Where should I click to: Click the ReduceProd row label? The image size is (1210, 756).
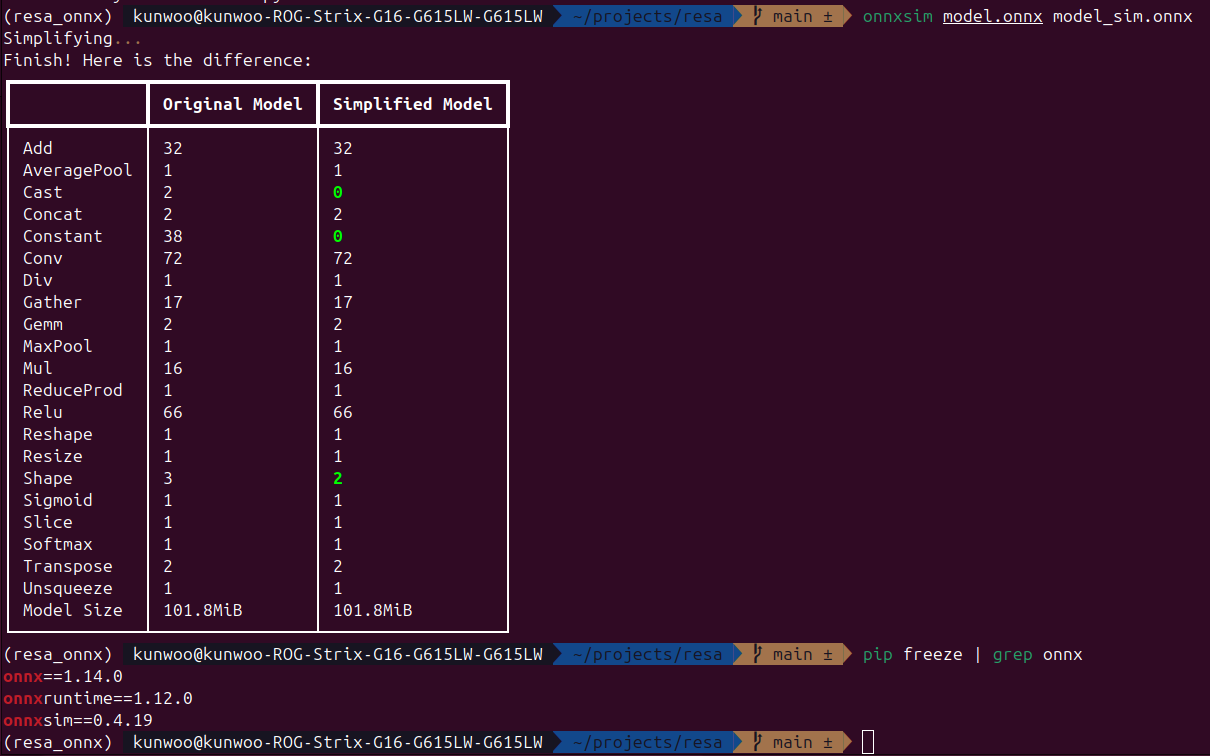73,390
